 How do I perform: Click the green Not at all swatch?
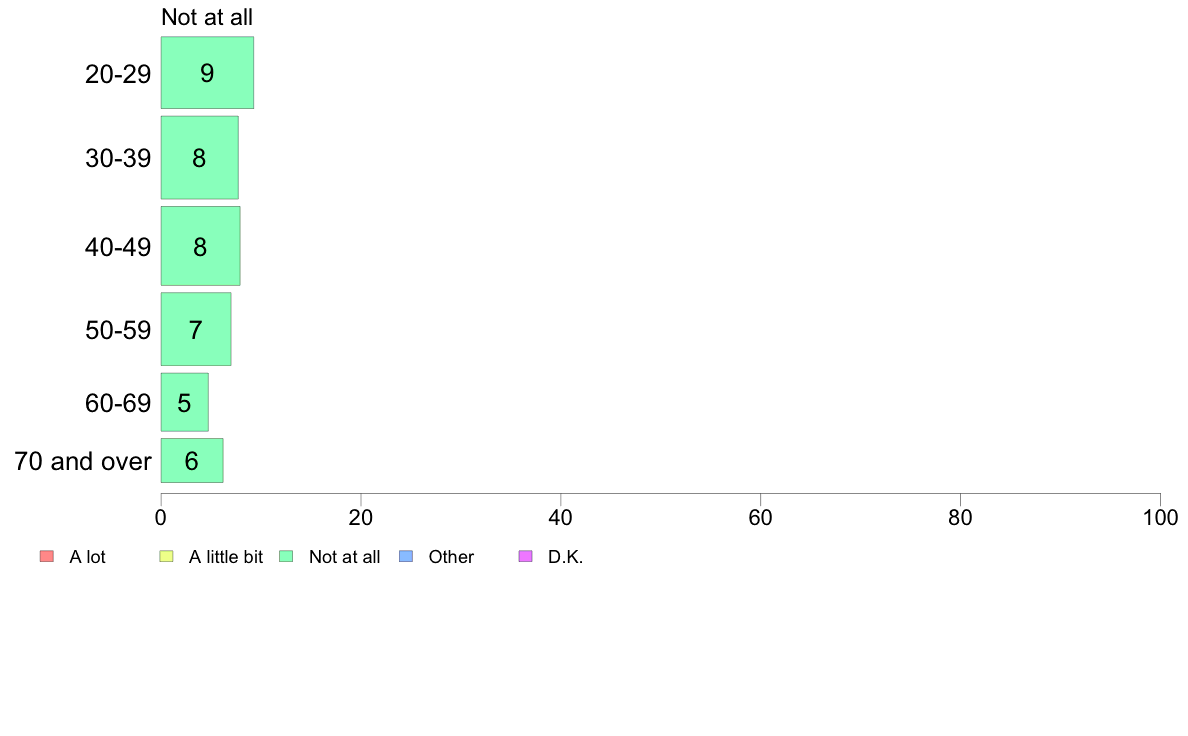click(286, 556)
